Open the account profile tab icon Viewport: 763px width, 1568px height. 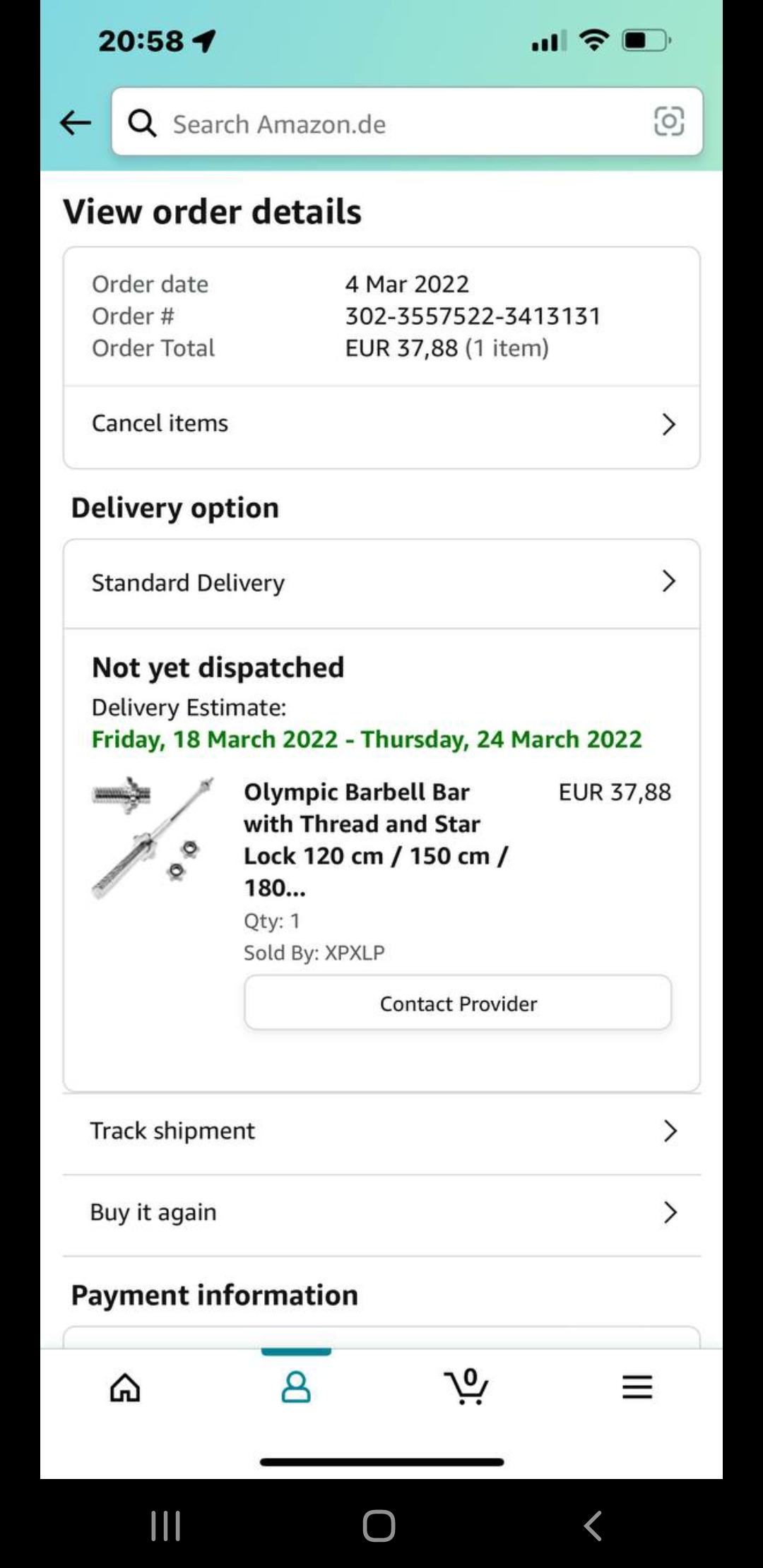point(296,1387)
